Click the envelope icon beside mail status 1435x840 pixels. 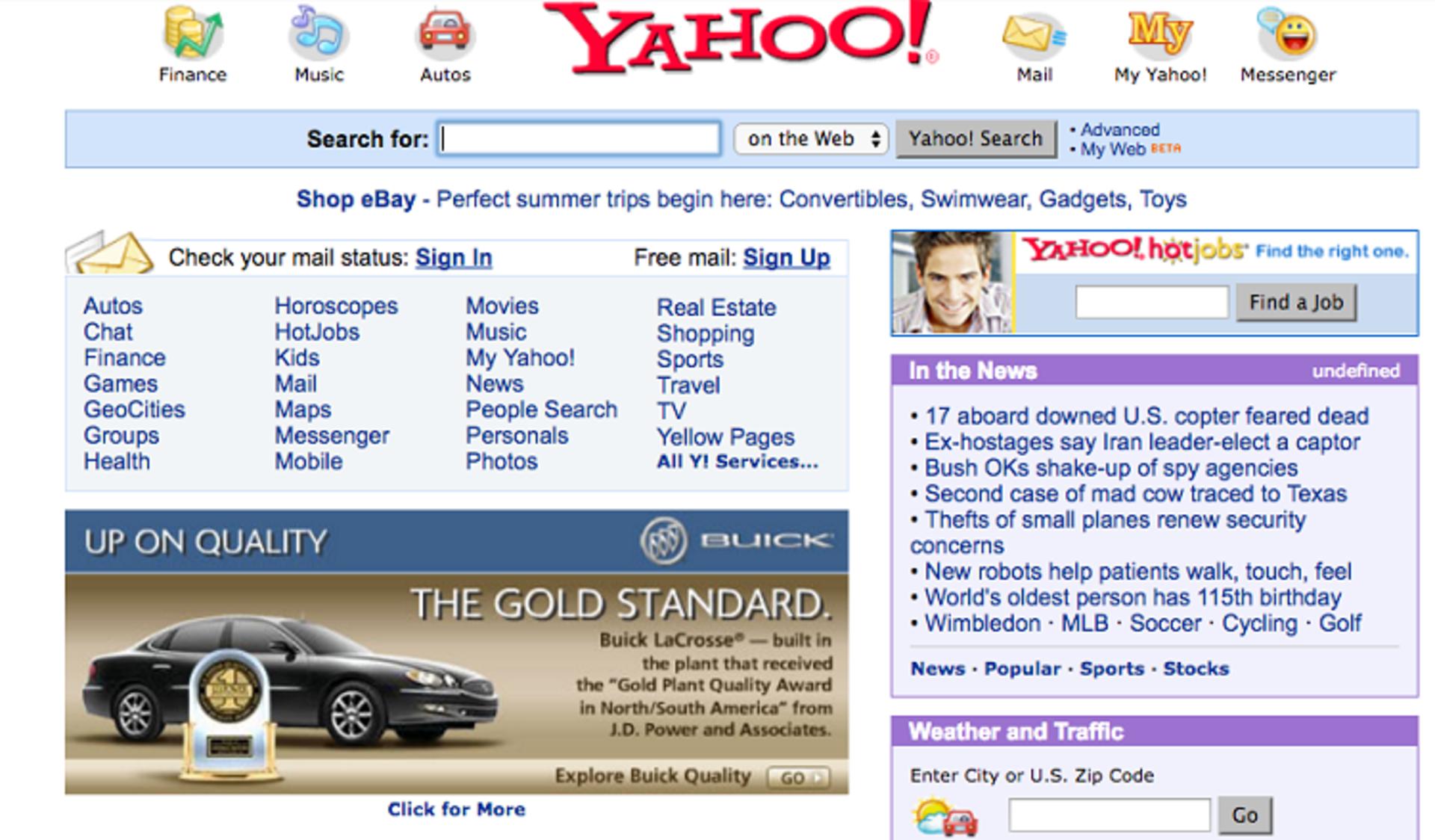pyautogui.click(x=110, y=253)
